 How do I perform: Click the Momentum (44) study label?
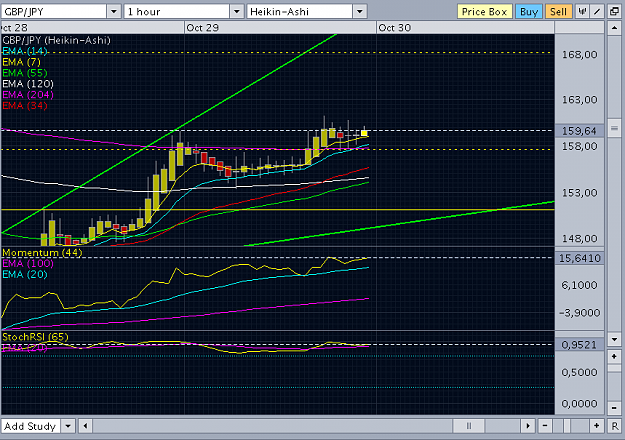[42, 253]
